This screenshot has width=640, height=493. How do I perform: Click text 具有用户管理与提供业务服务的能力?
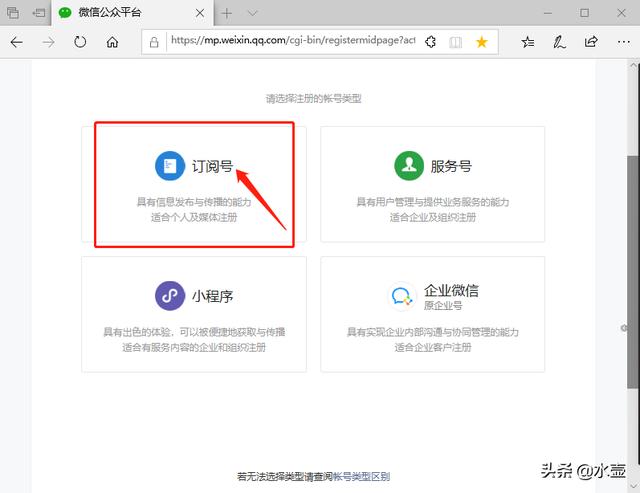pos(433,202)
